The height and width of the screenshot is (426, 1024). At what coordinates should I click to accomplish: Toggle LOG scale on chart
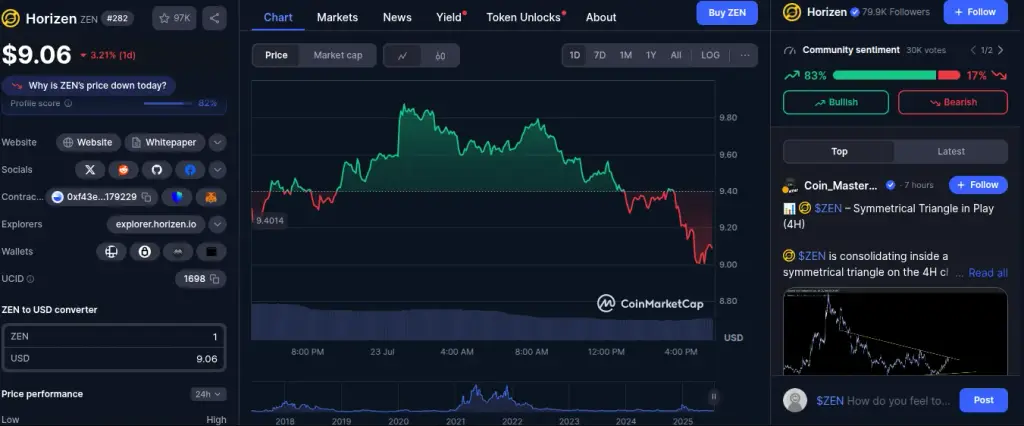(711, 56)
